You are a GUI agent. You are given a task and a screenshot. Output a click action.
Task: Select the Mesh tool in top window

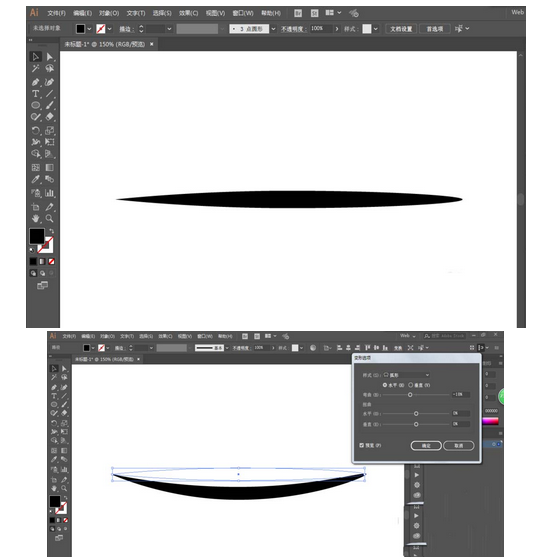(x=35, y=168)
